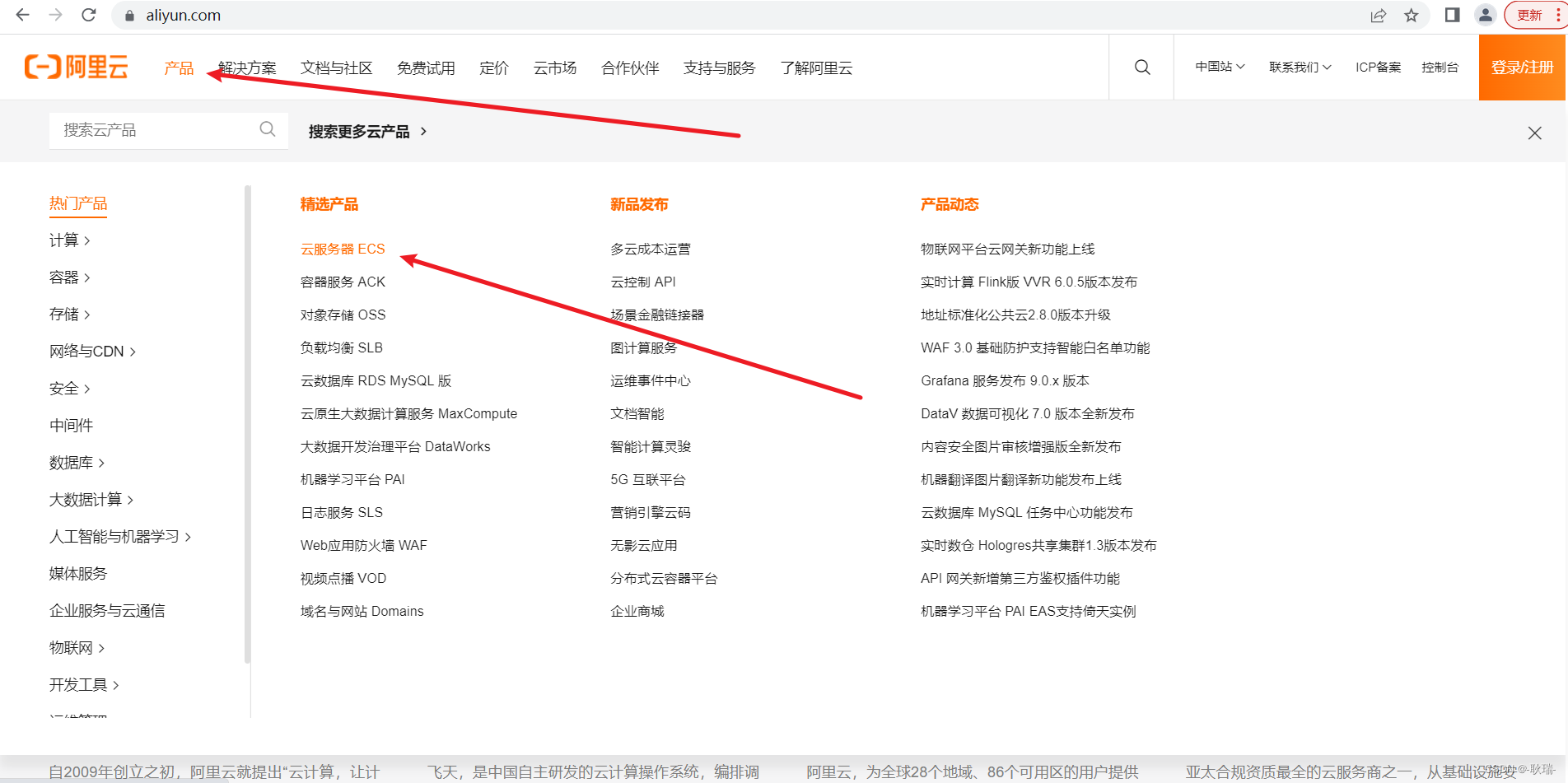Expand the 物联网 category

pyautogui.click(x=77, y=648)
